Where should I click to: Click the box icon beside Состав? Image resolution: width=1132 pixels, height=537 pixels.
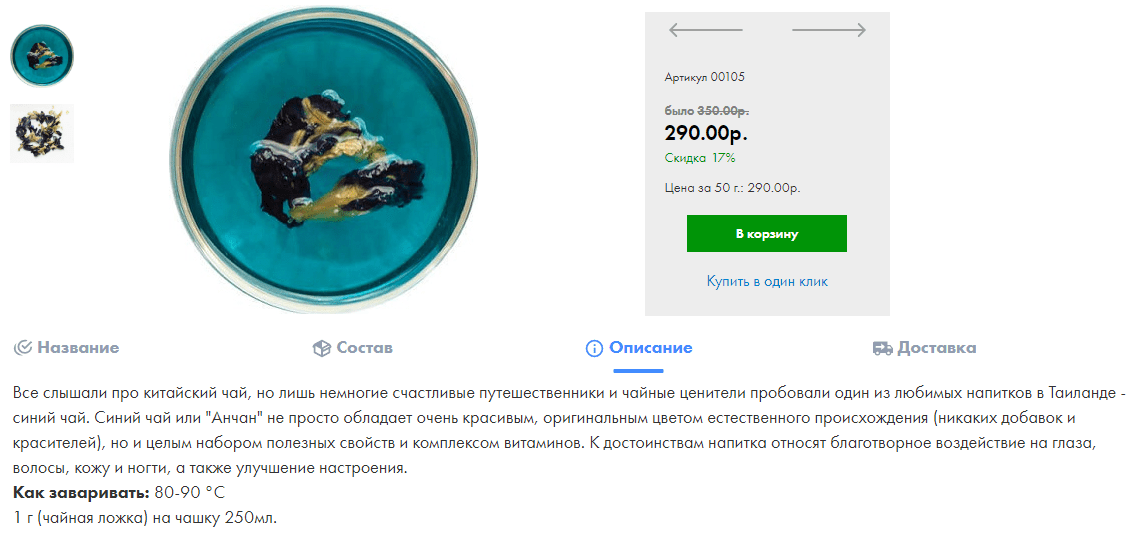pyautogui.click(x=321, y=349)
